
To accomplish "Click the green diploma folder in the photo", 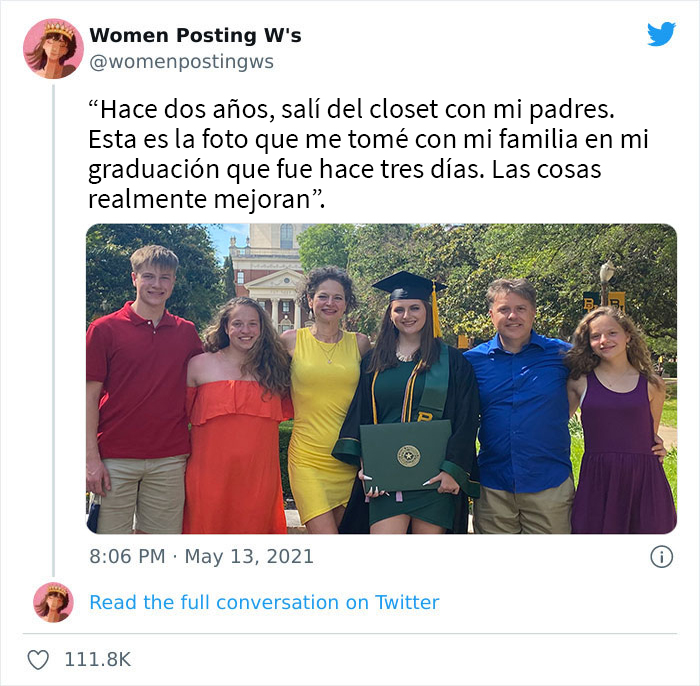I will pos(405,455).
